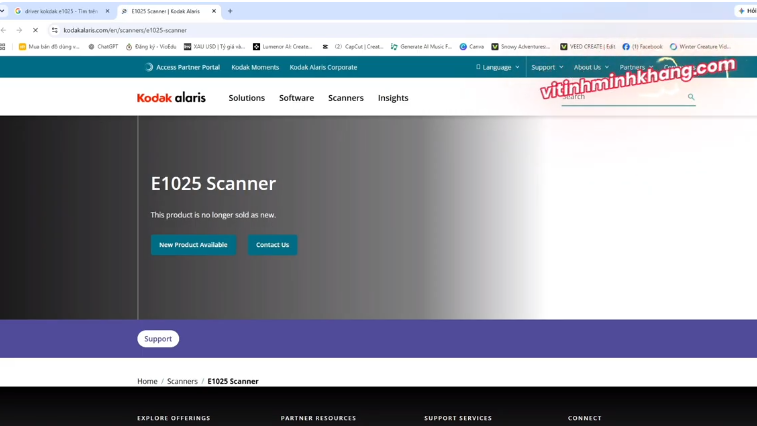Select the E1025 Scanner browser tab
Viewport: 757px width, 426px height.
(167, 11)
